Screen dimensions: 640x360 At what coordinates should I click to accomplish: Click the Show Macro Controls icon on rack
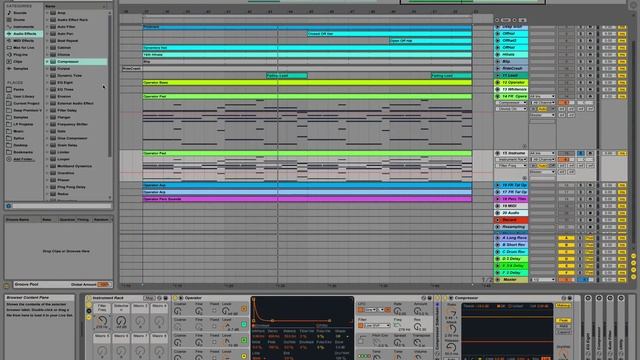click(89, 305)
